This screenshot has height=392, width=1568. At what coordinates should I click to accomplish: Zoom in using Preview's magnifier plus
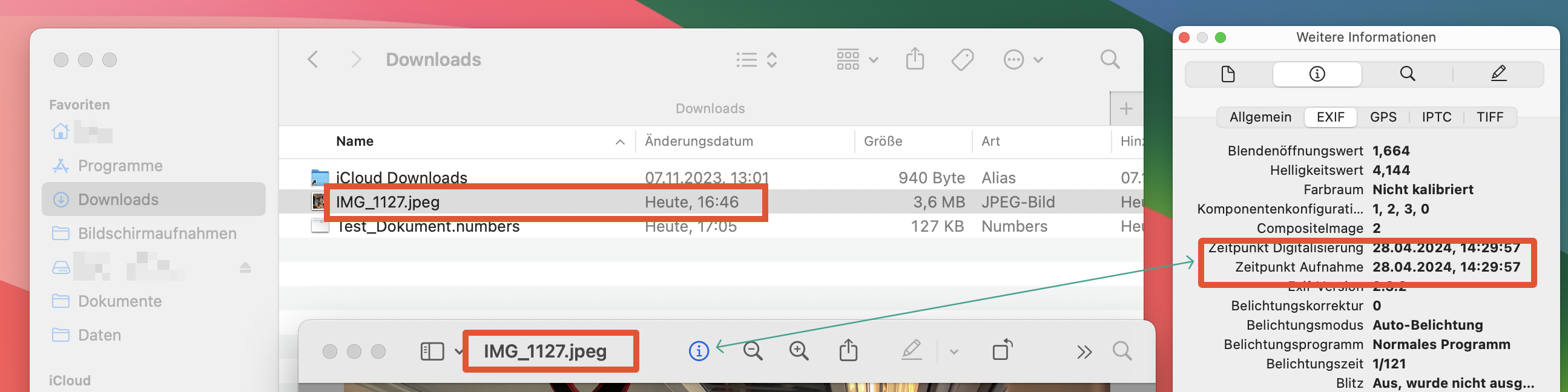[x=799, y=351]
